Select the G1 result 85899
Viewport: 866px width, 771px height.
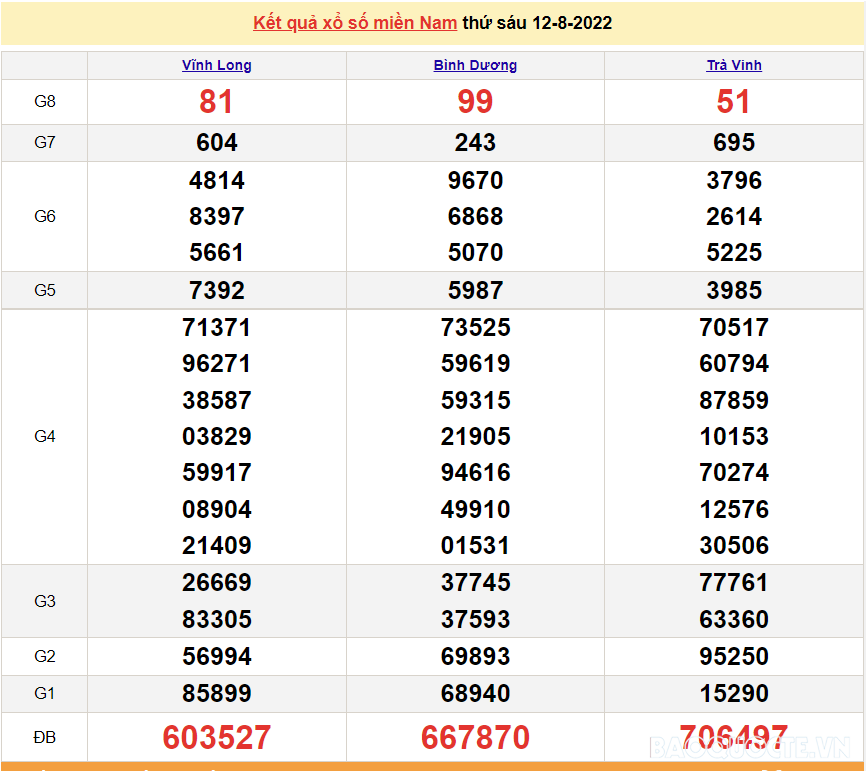(x=216, y=694)
